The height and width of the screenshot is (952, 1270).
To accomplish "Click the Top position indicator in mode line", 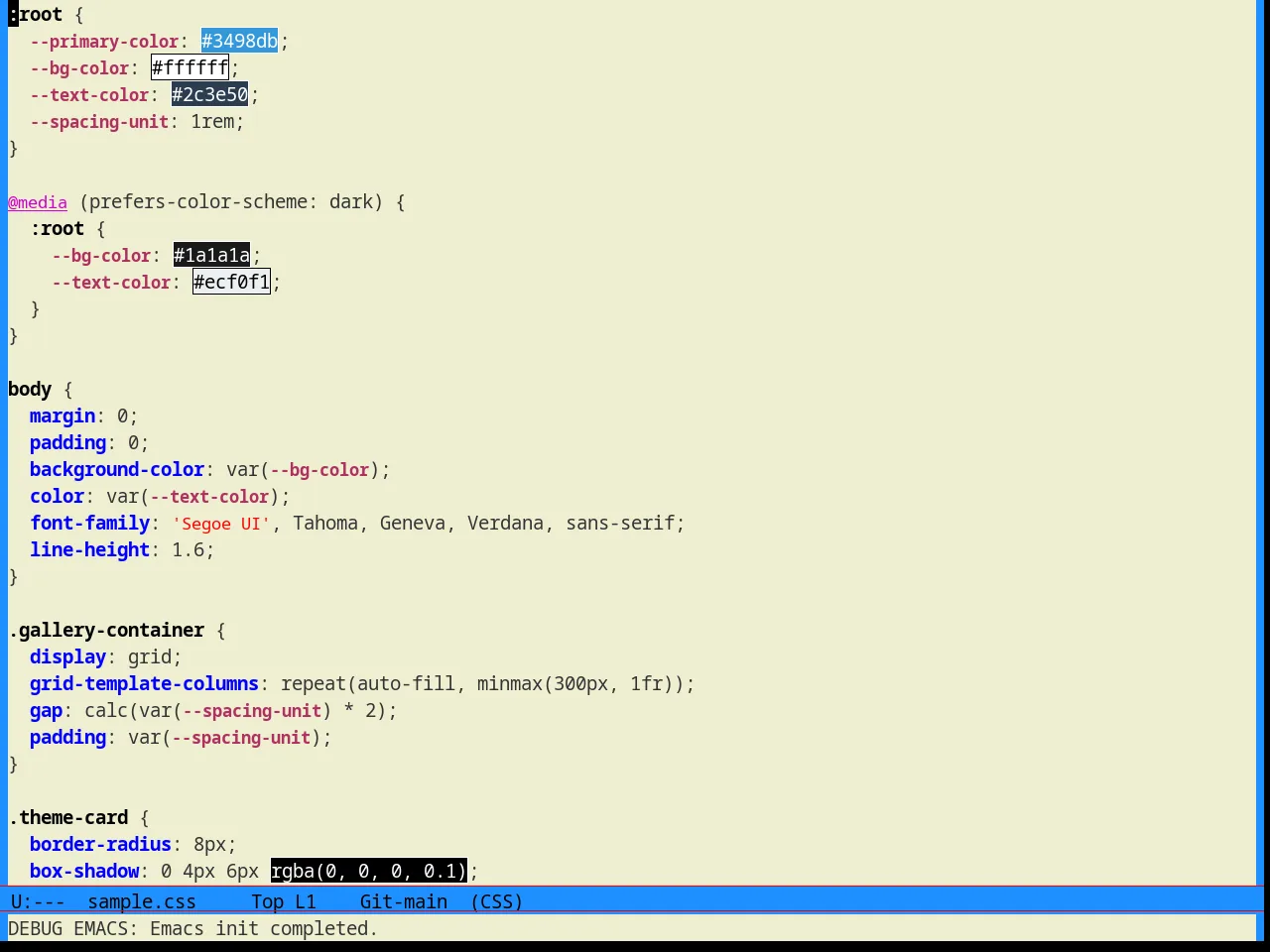I will (267, 901).
